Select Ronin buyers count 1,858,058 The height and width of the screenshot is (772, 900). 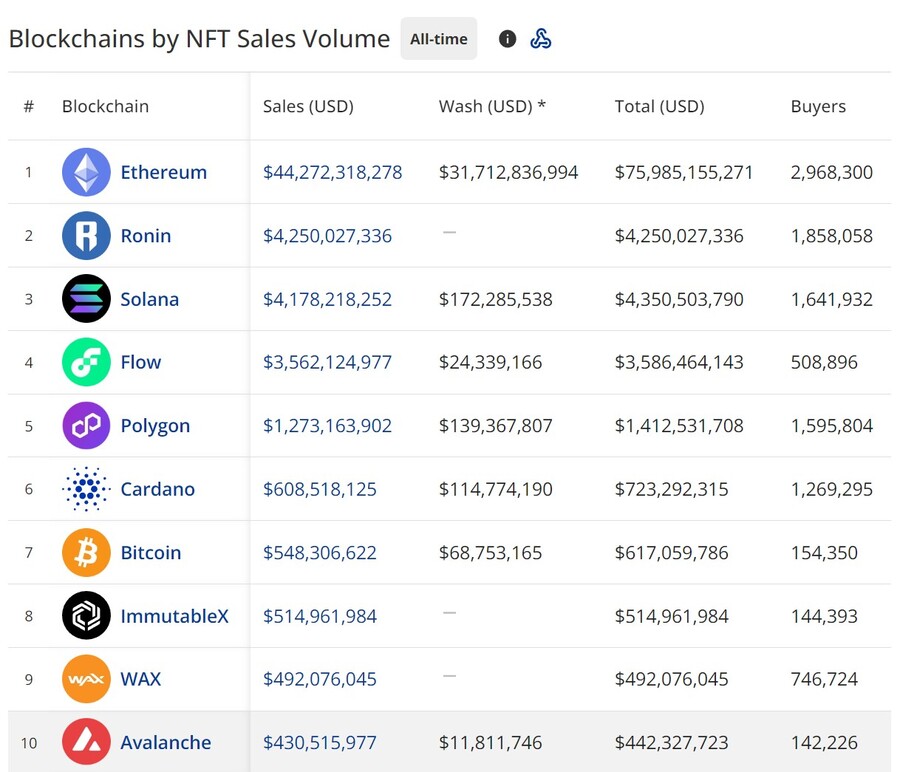click(x=832, y=235)
